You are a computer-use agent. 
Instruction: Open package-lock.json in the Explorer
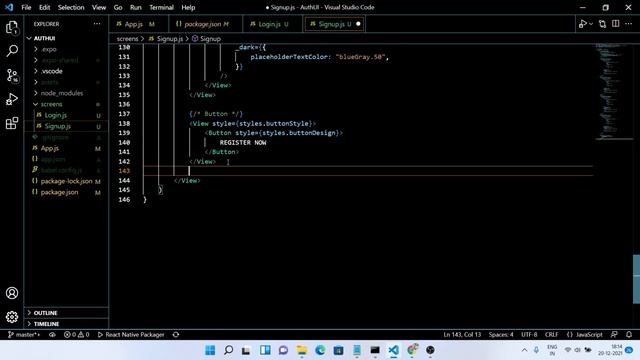[x=66, y=181]
